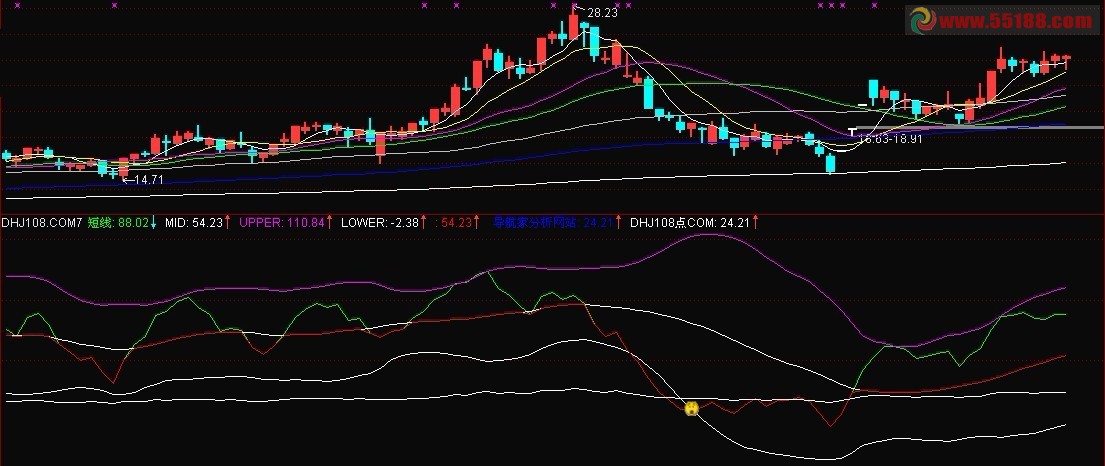Click the red candlestick at the 28.23 peak

(574, 25)
